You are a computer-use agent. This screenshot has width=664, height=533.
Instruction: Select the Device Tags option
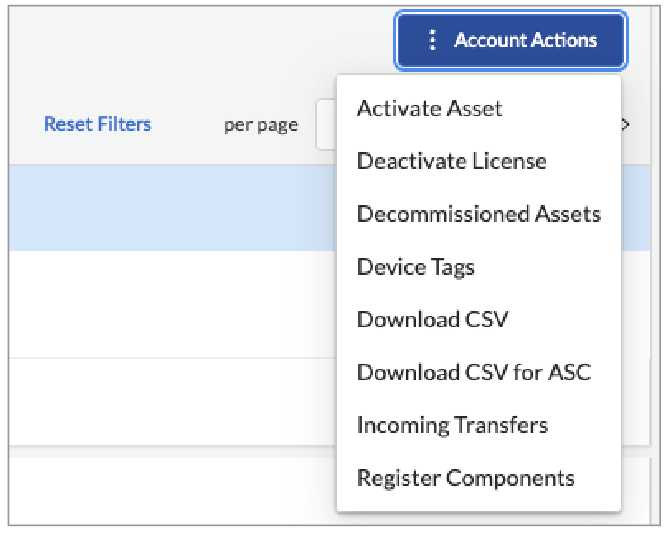coord(415,267)
